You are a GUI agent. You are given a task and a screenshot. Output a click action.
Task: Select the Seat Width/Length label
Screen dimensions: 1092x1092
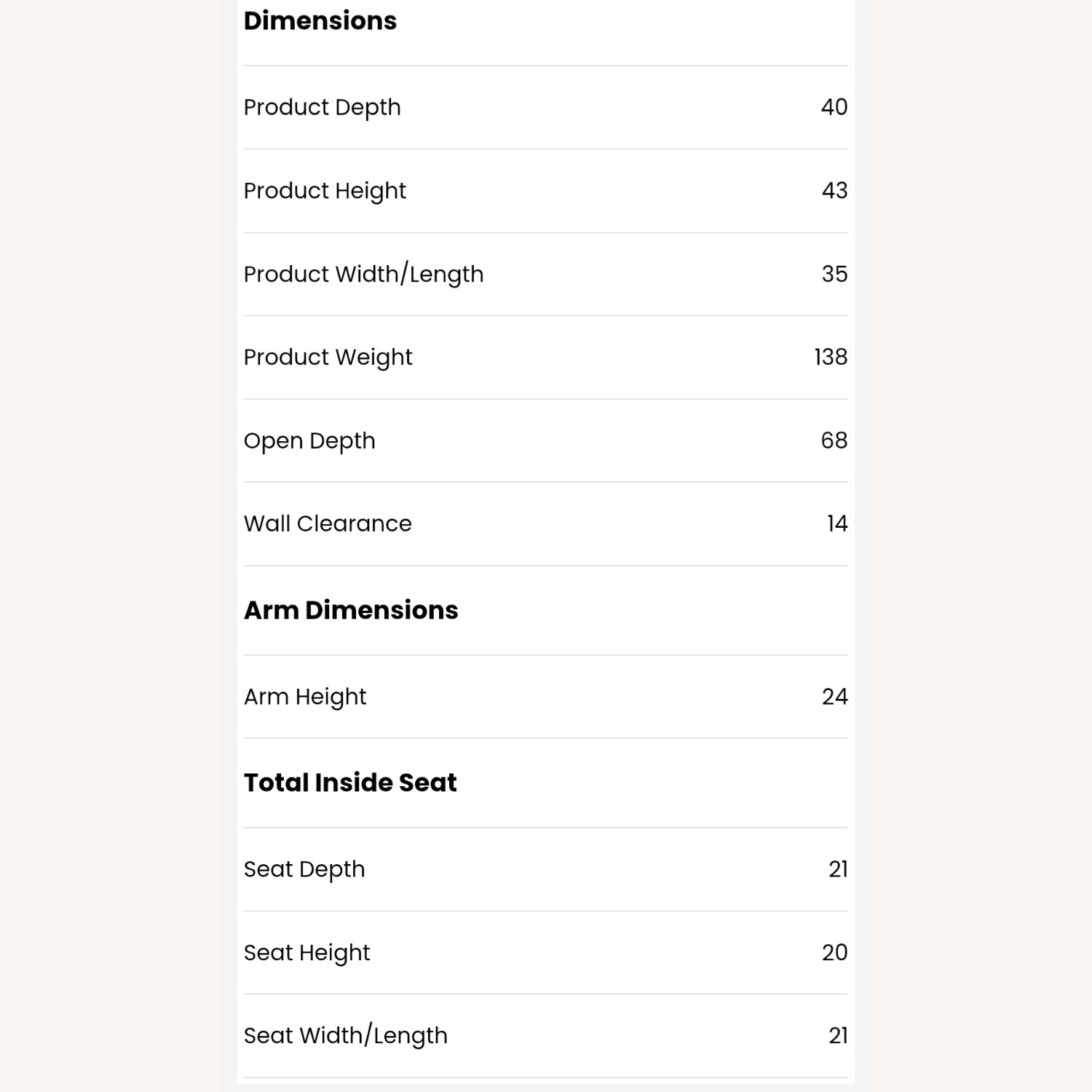coord(346,1036)
